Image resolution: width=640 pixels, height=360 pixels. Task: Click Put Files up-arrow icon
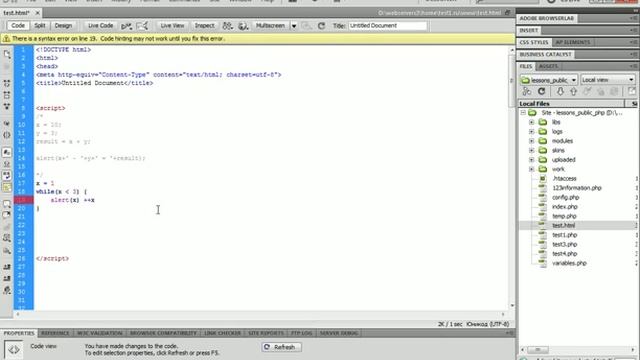click(x=573, y=91)
